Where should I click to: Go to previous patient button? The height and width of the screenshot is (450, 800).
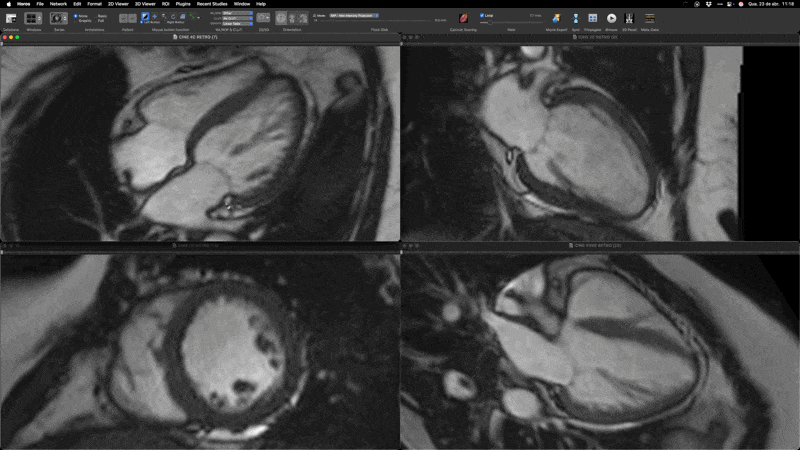tap(123, 18)
